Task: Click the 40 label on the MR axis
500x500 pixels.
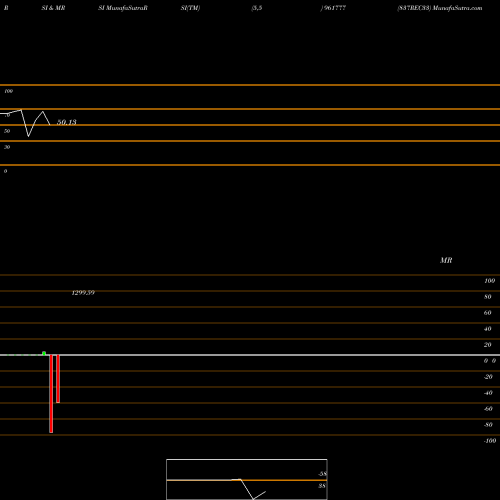Action: point(488,329)
